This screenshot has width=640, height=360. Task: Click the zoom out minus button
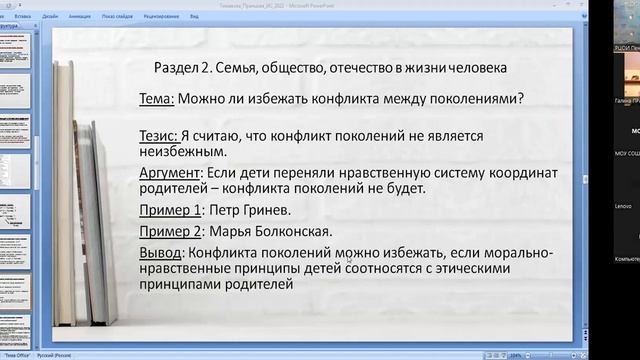click(x=528, y=356)
